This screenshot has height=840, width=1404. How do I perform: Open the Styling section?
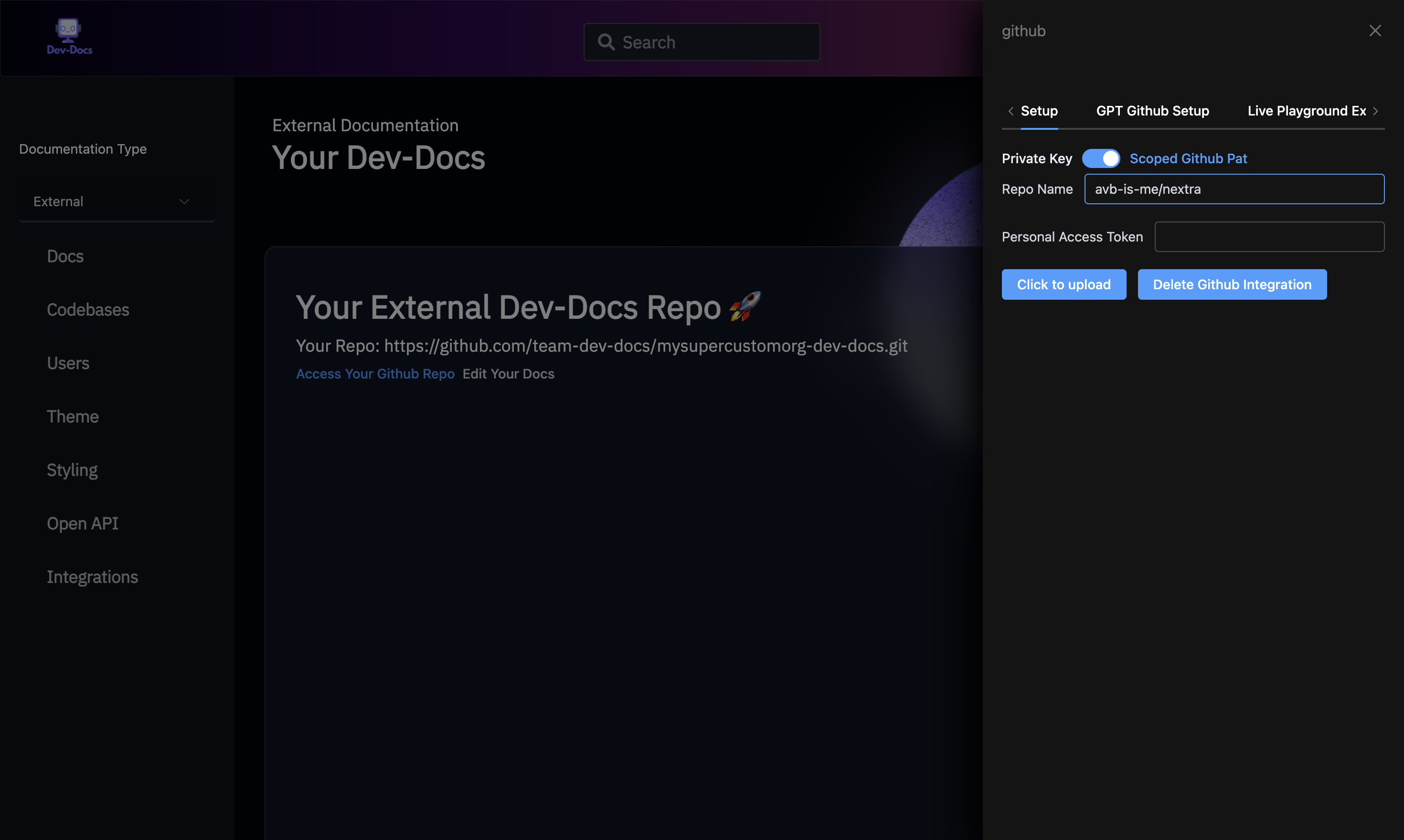pos(72,470)
